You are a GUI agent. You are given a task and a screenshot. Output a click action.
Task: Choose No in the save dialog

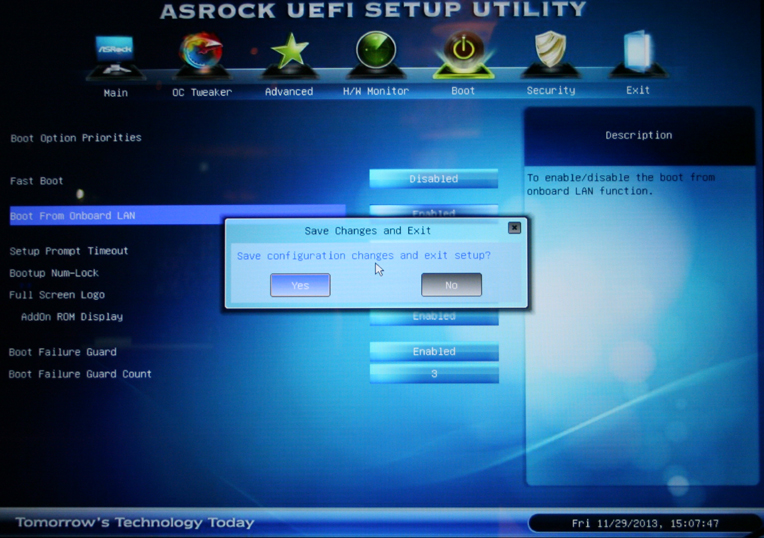tap(451, 285)
